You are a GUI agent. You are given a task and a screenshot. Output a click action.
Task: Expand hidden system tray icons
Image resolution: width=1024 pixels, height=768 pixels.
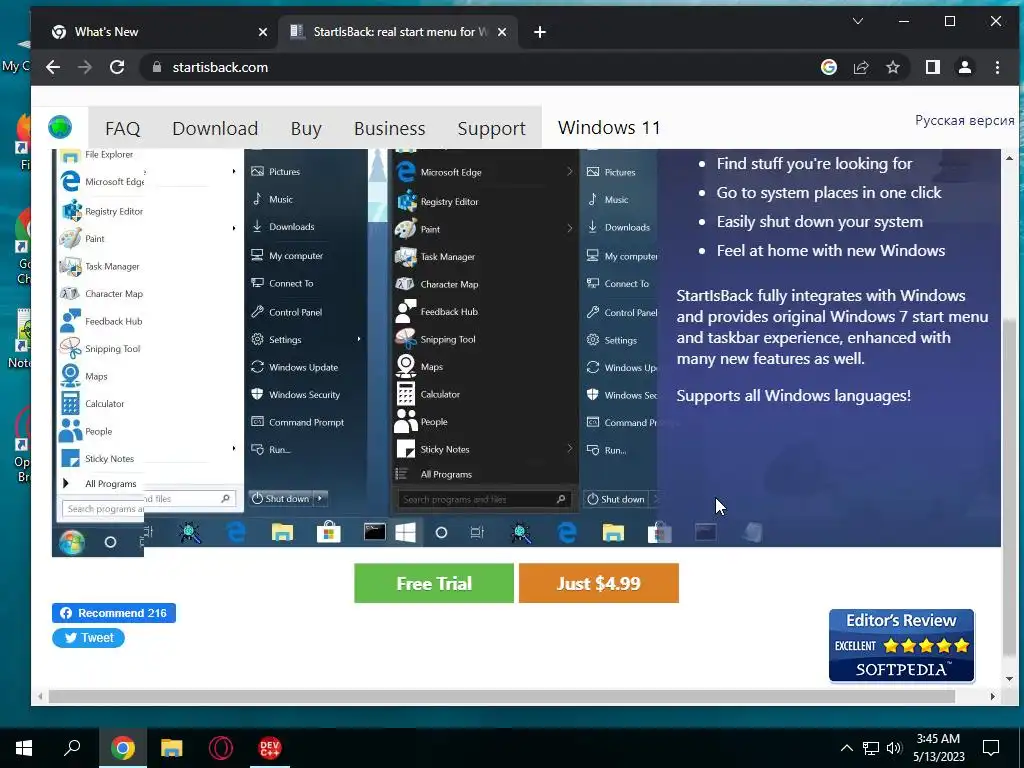(846, 748)
